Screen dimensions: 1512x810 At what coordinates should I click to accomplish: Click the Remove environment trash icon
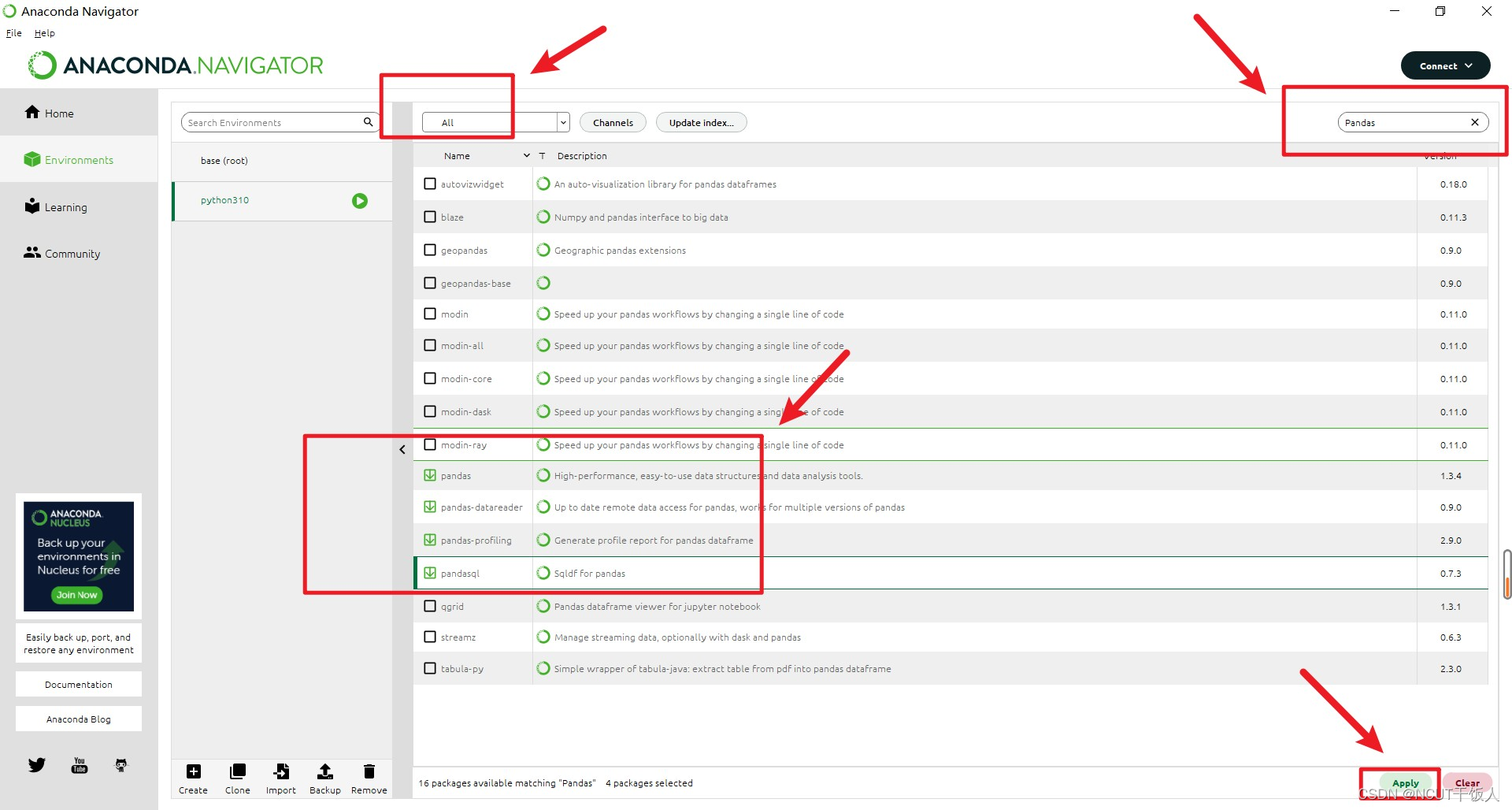(x=369, y=771)
